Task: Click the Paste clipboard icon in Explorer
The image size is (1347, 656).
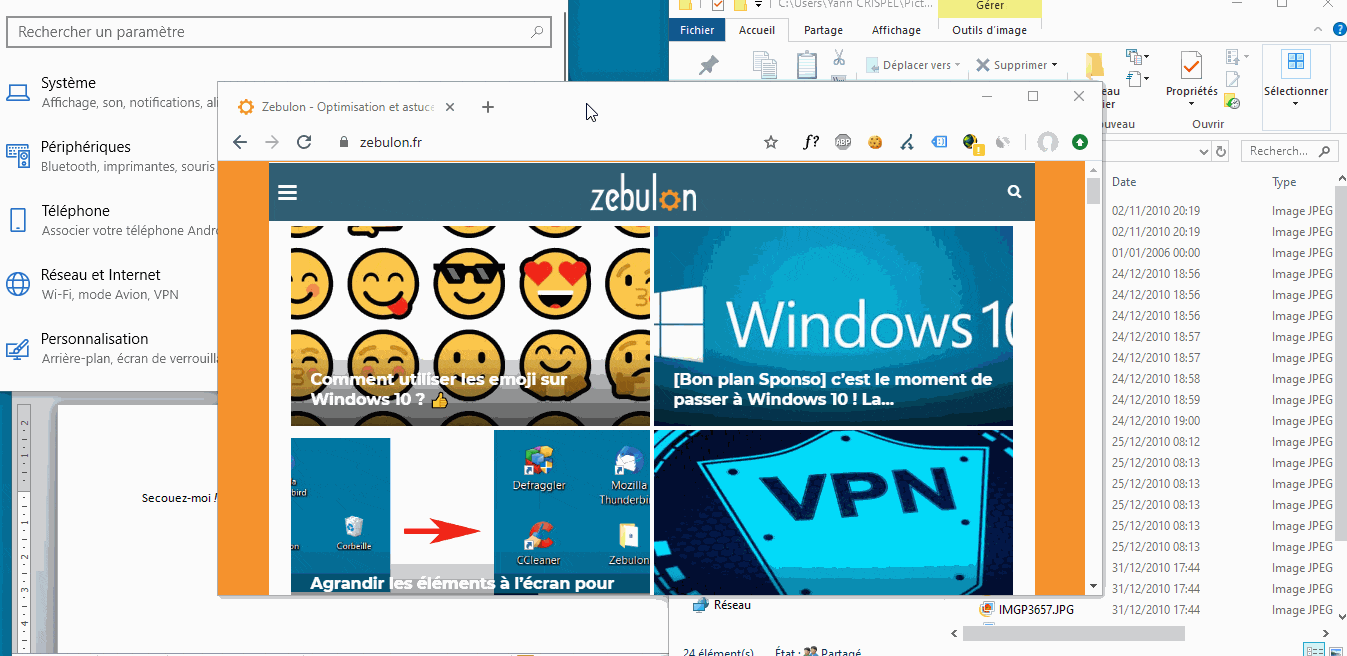Action: tap(807, 65)
